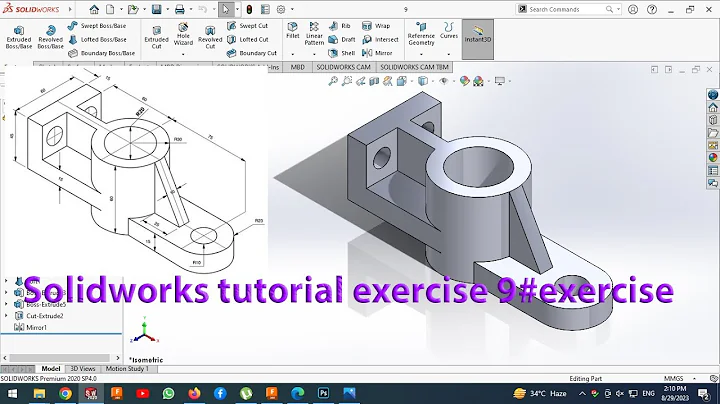Viewport: 720px width, 404px height.
Task: Switch to the MBD tab
Action: 298,67
